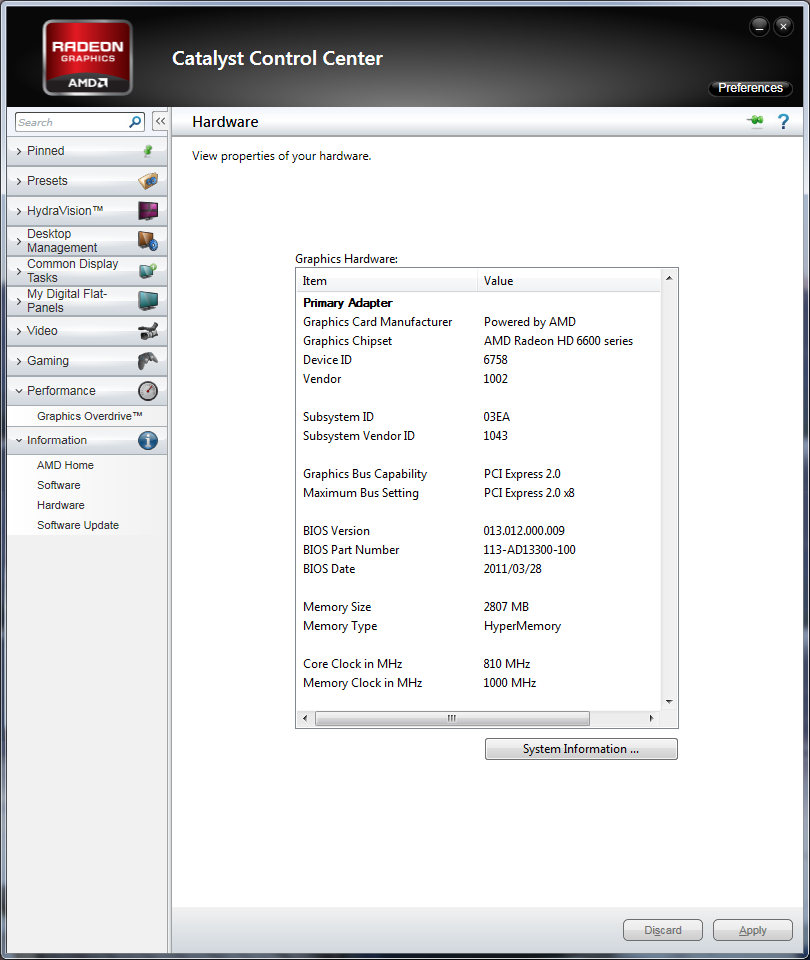Image resolution: width=810 pixels, height=960 pixels.
Task: Click the Item column header
Action: point(386,281)
